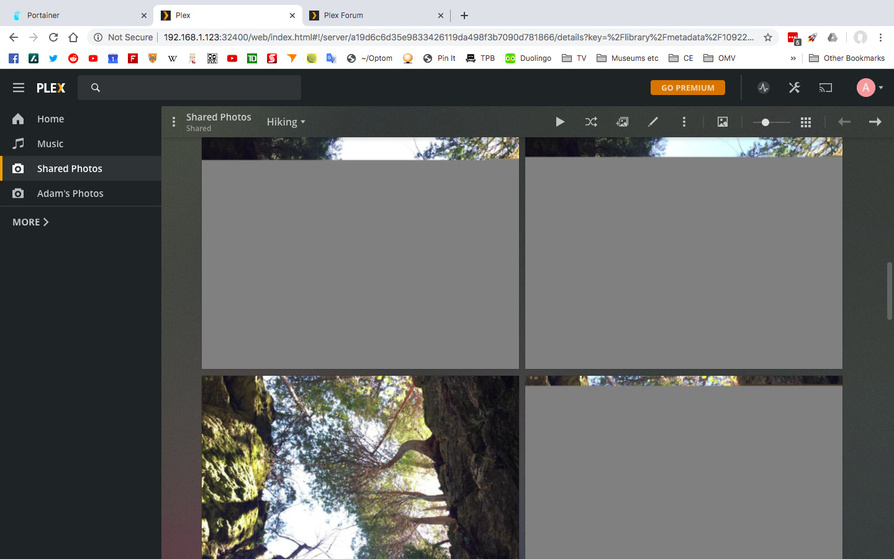Open the Plex hamburger sidebar menu

[18, 87]
